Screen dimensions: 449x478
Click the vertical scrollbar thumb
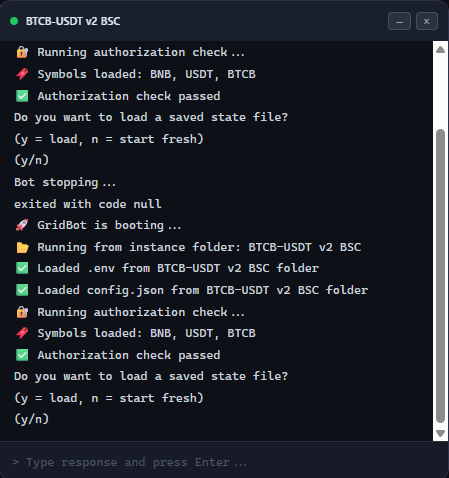pyautogui.click(x=440, y=276)
